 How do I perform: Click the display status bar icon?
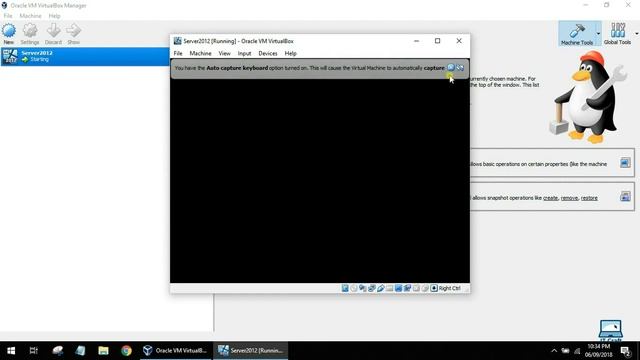pos(398,288)
